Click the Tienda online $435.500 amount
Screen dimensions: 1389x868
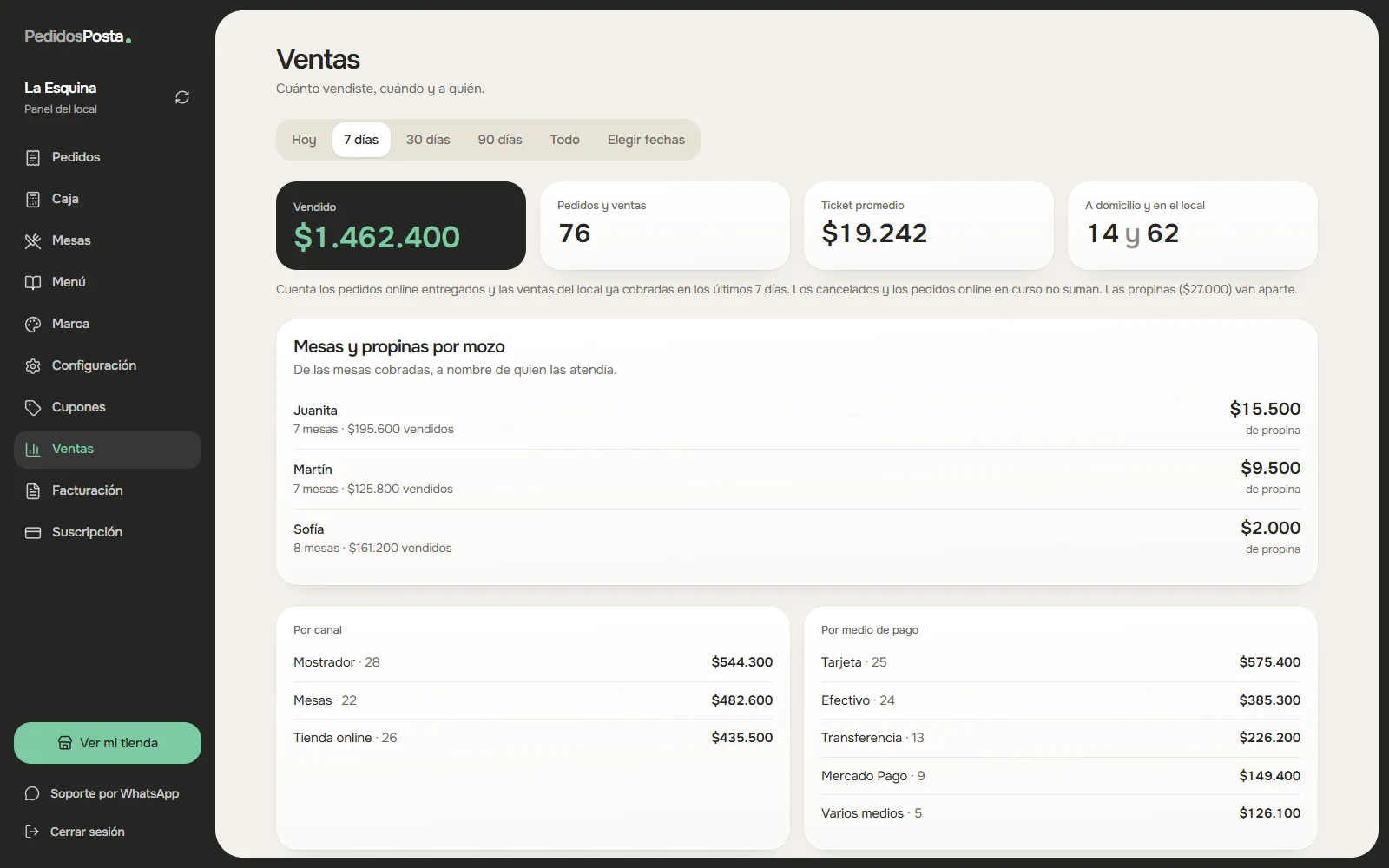[741, 738]
